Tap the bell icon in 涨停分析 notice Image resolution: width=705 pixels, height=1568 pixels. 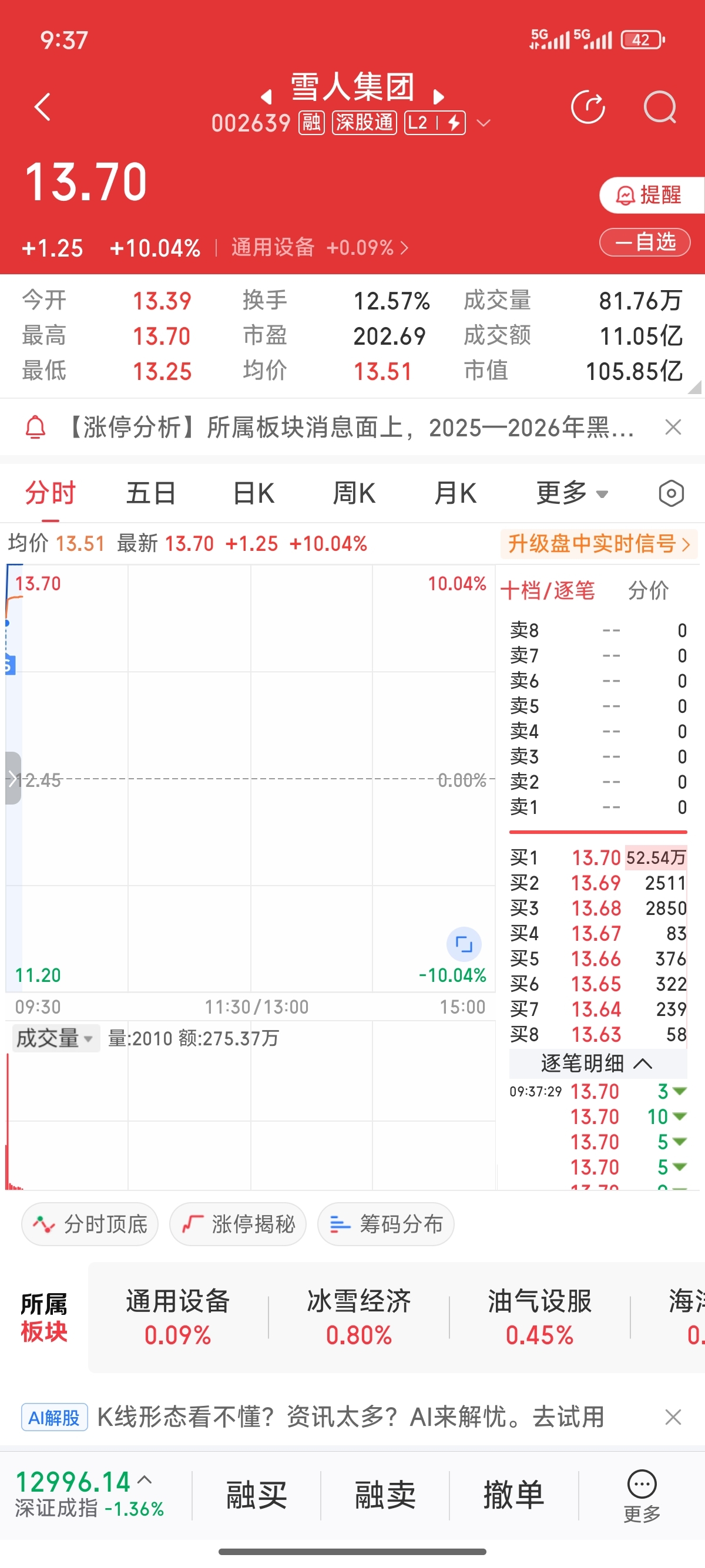(35, 428)
